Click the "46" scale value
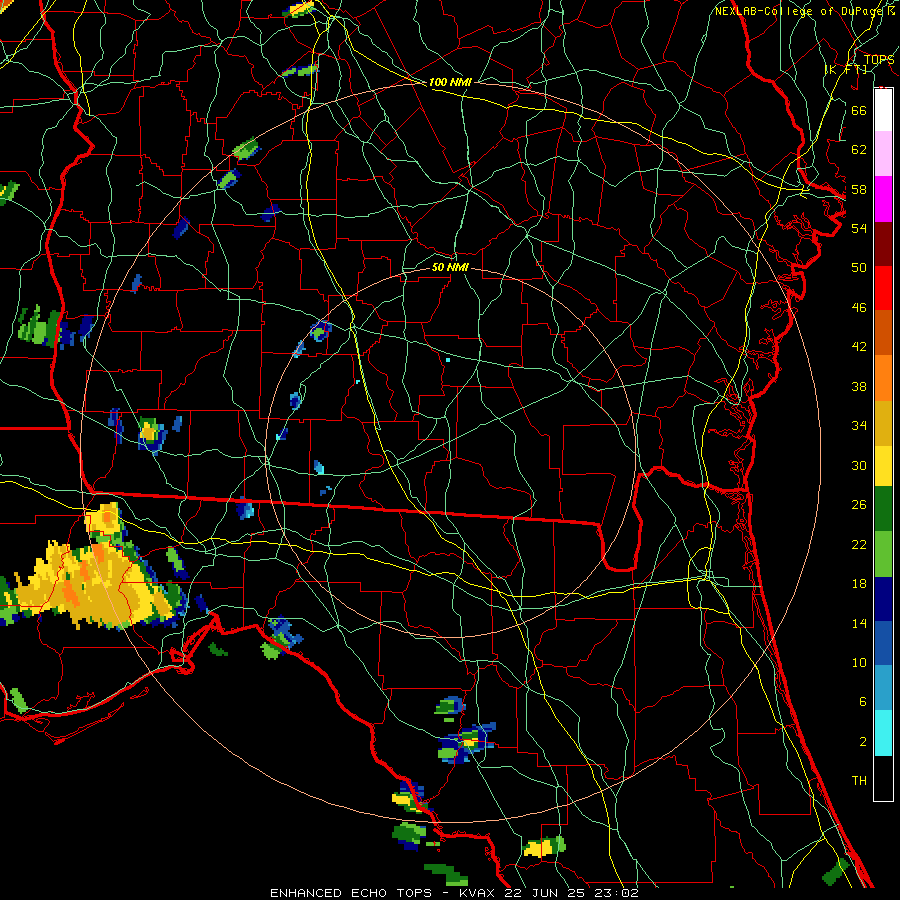This screenshot has height=900, width=900. [859, 308]
